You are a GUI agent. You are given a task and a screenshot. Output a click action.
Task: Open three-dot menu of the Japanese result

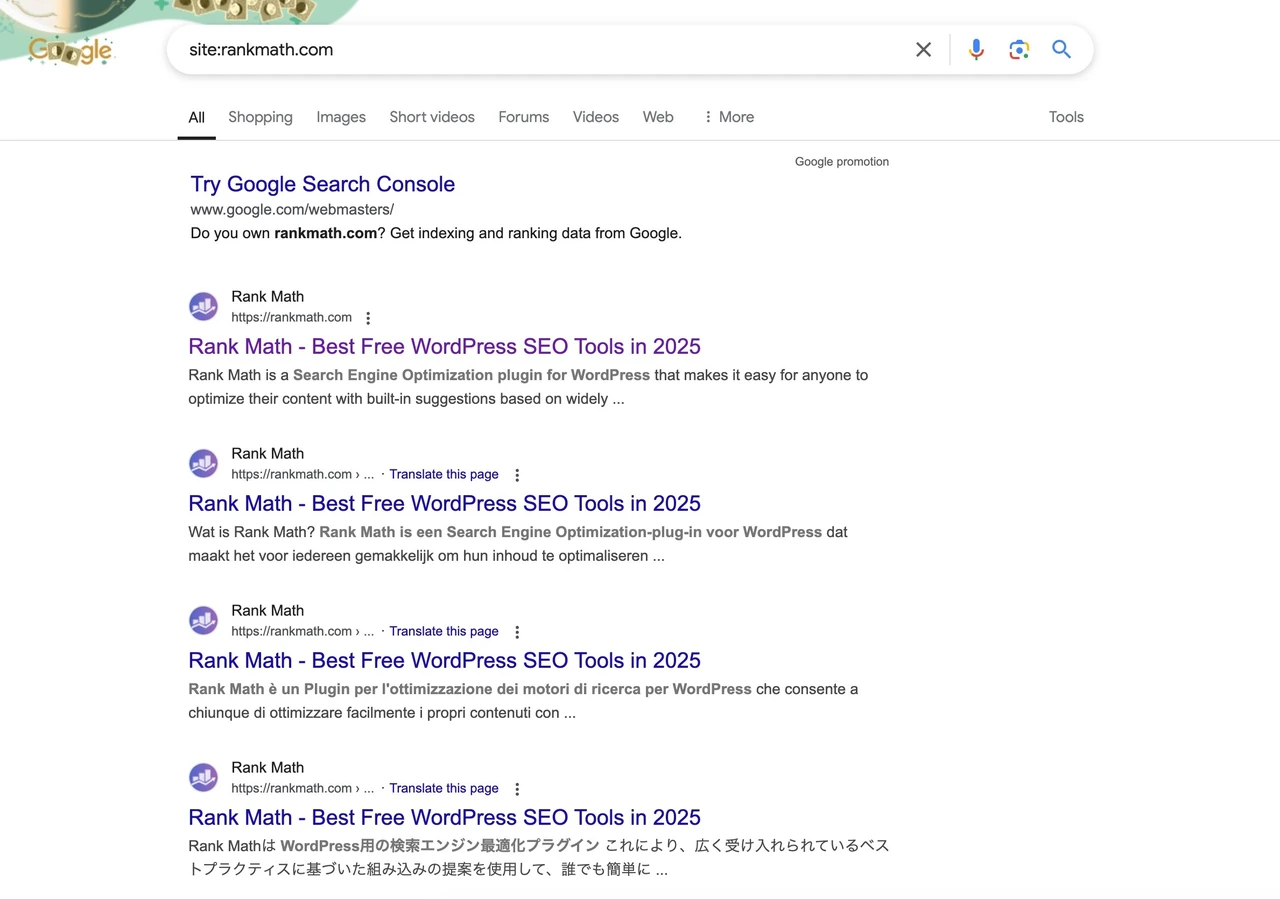click(x=517, y=789)
